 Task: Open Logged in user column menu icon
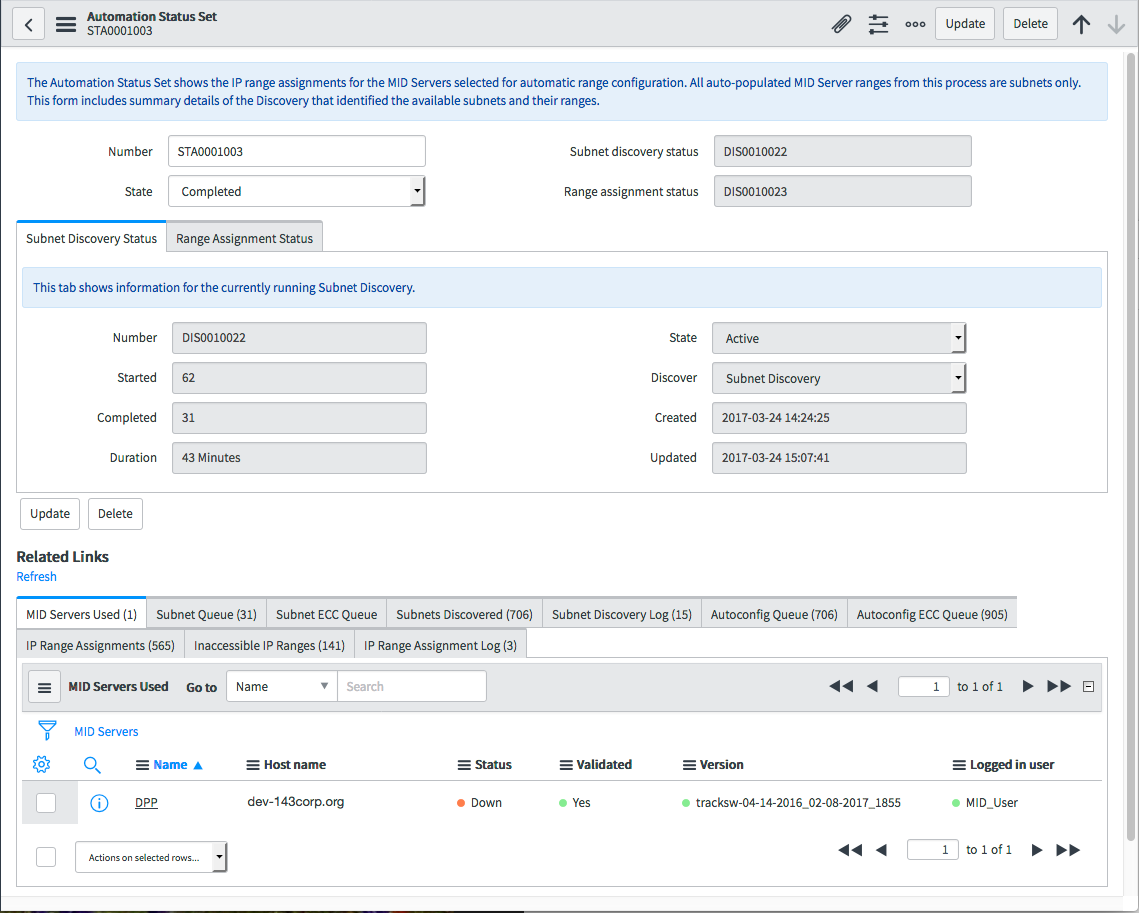[x=959, y=765]
